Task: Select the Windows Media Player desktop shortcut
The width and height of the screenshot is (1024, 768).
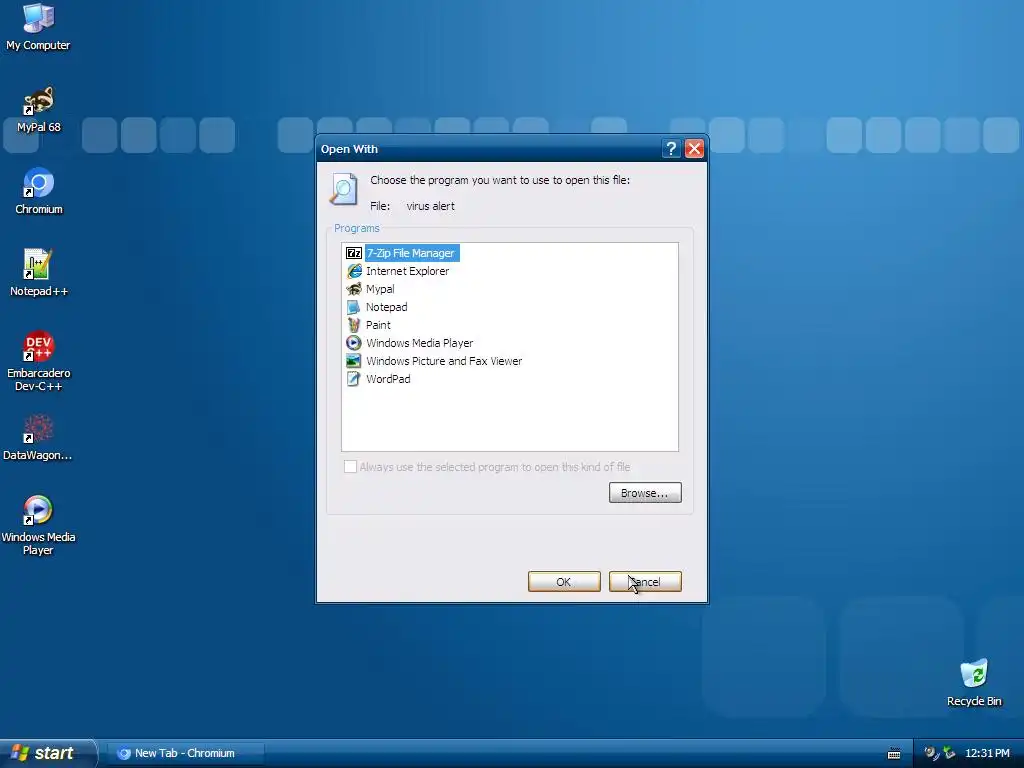Action: pyautogui.click(x=38, y=526)
